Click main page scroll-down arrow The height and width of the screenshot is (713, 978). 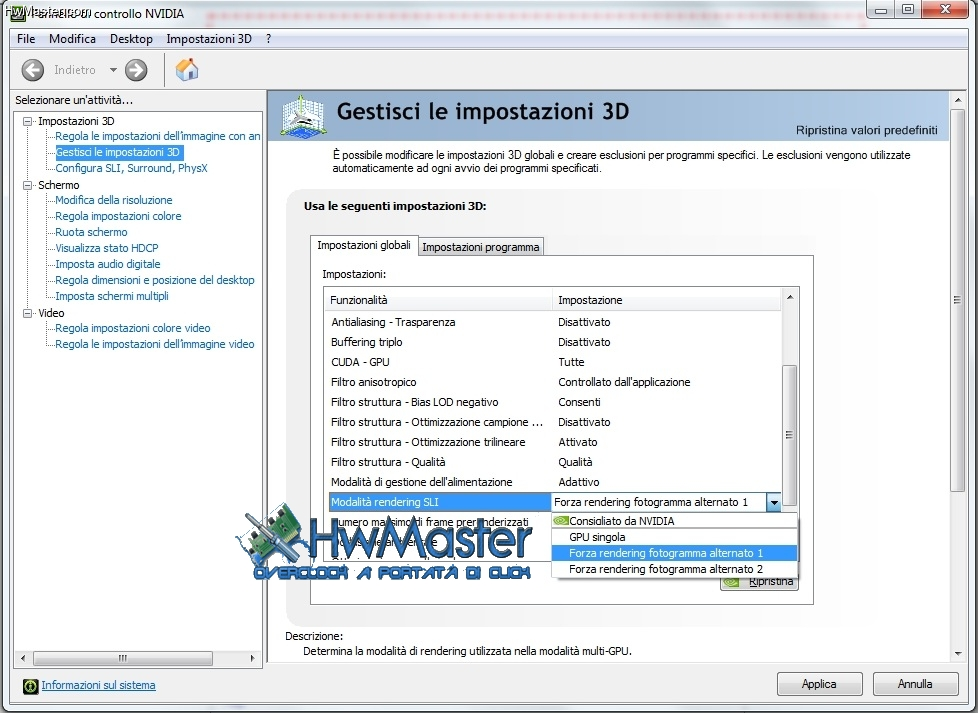pos(957,654)
